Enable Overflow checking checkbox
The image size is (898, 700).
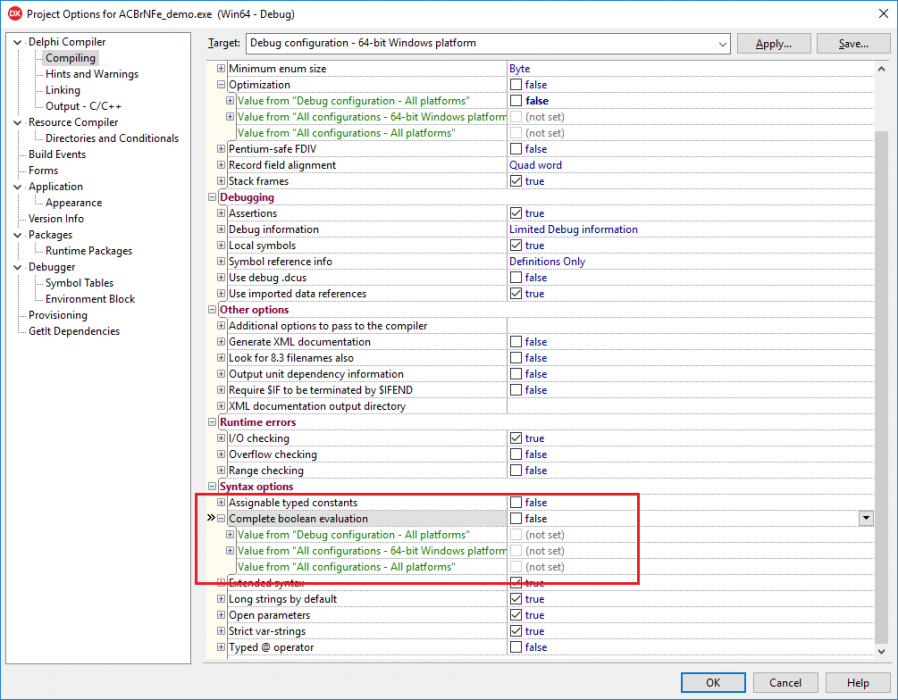click(515, 454)
